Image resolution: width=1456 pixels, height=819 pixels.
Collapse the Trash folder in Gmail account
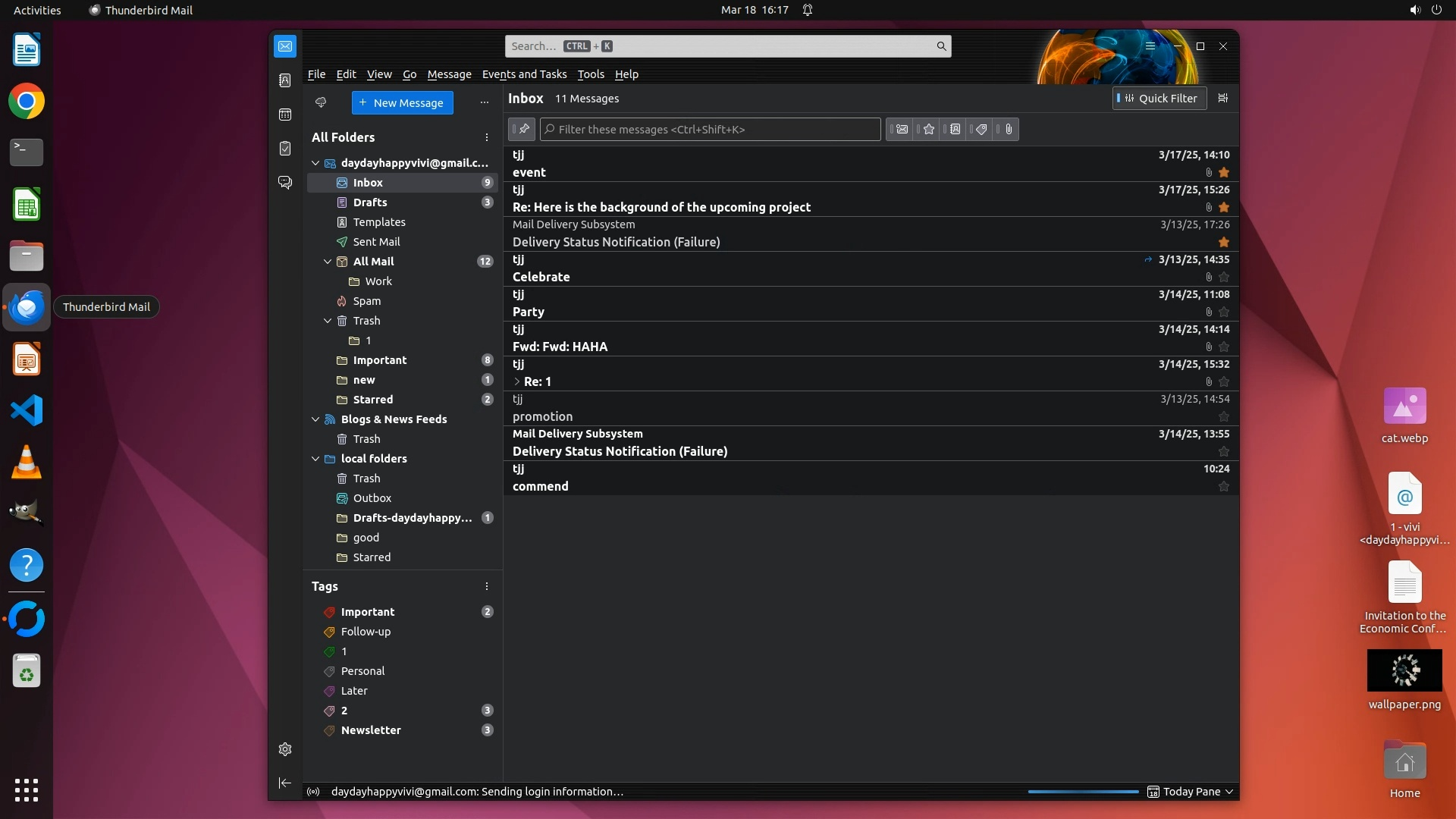click(x=328, y=321)
